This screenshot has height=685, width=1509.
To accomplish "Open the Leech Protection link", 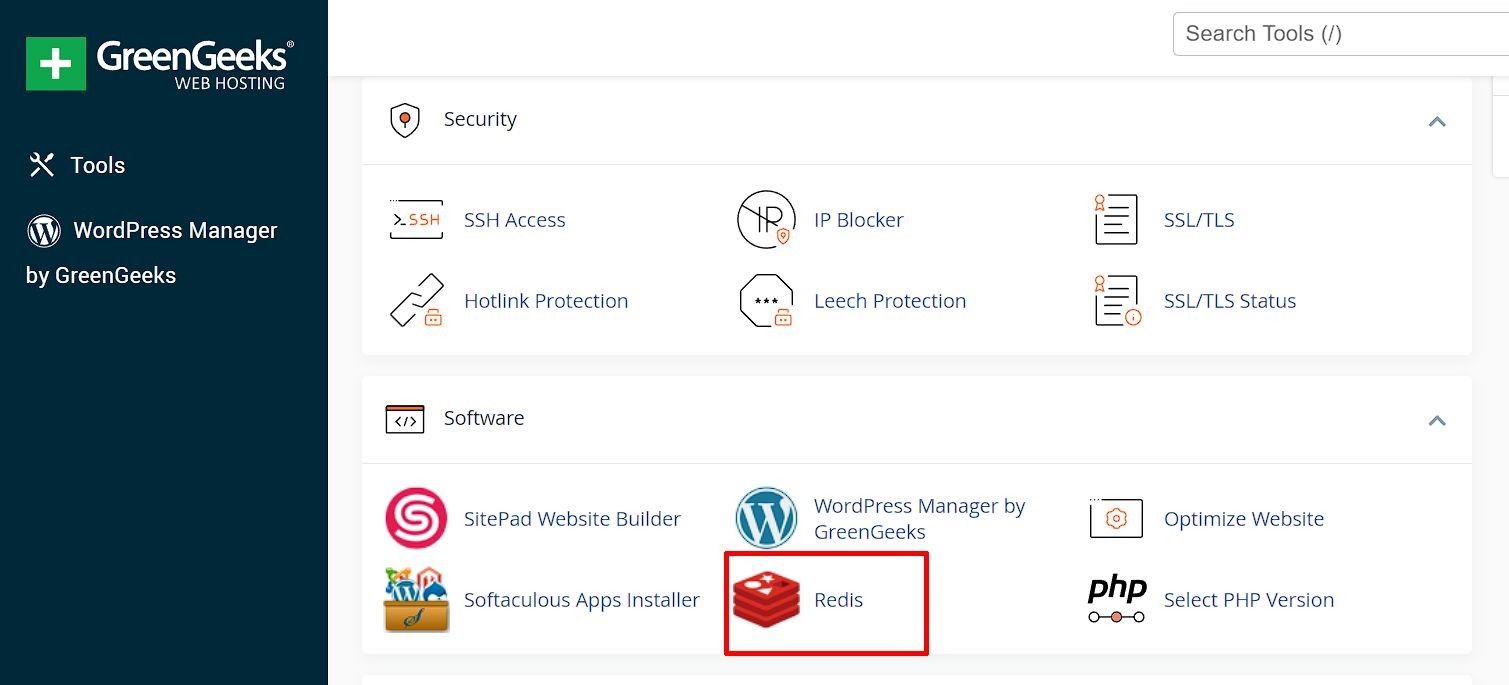I will tap(890, 301).
